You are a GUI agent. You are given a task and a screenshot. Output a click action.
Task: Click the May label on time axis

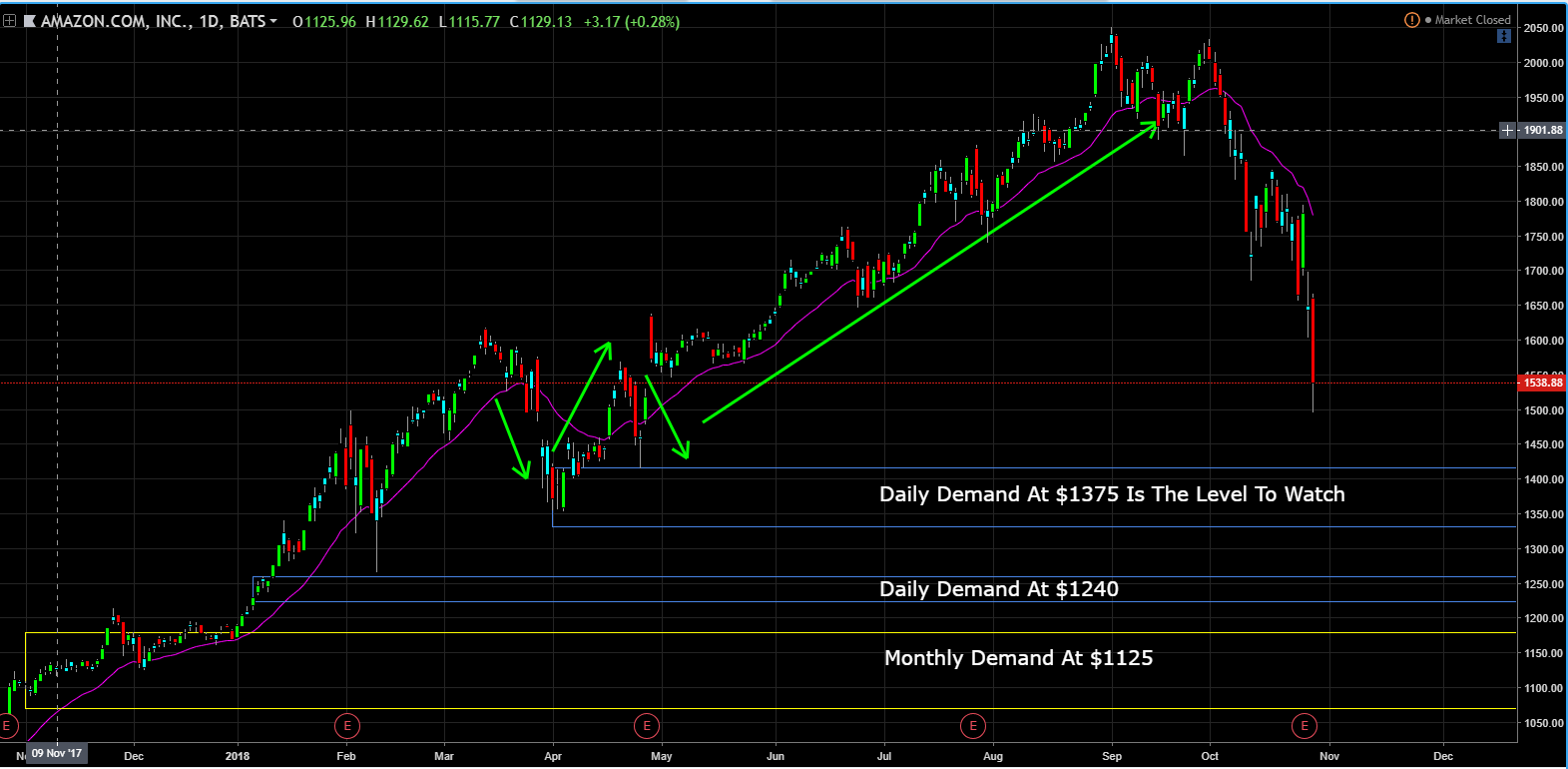point(662,756)
